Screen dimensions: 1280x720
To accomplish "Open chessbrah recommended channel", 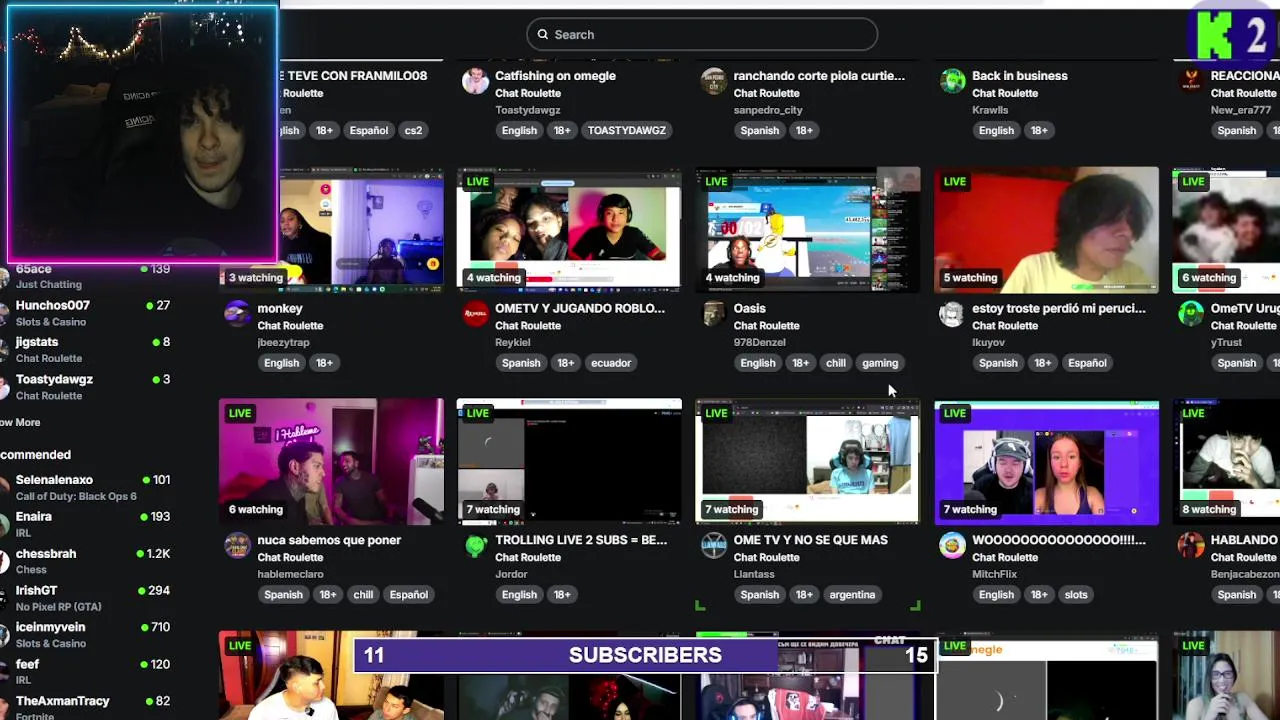I will (87, 561).
